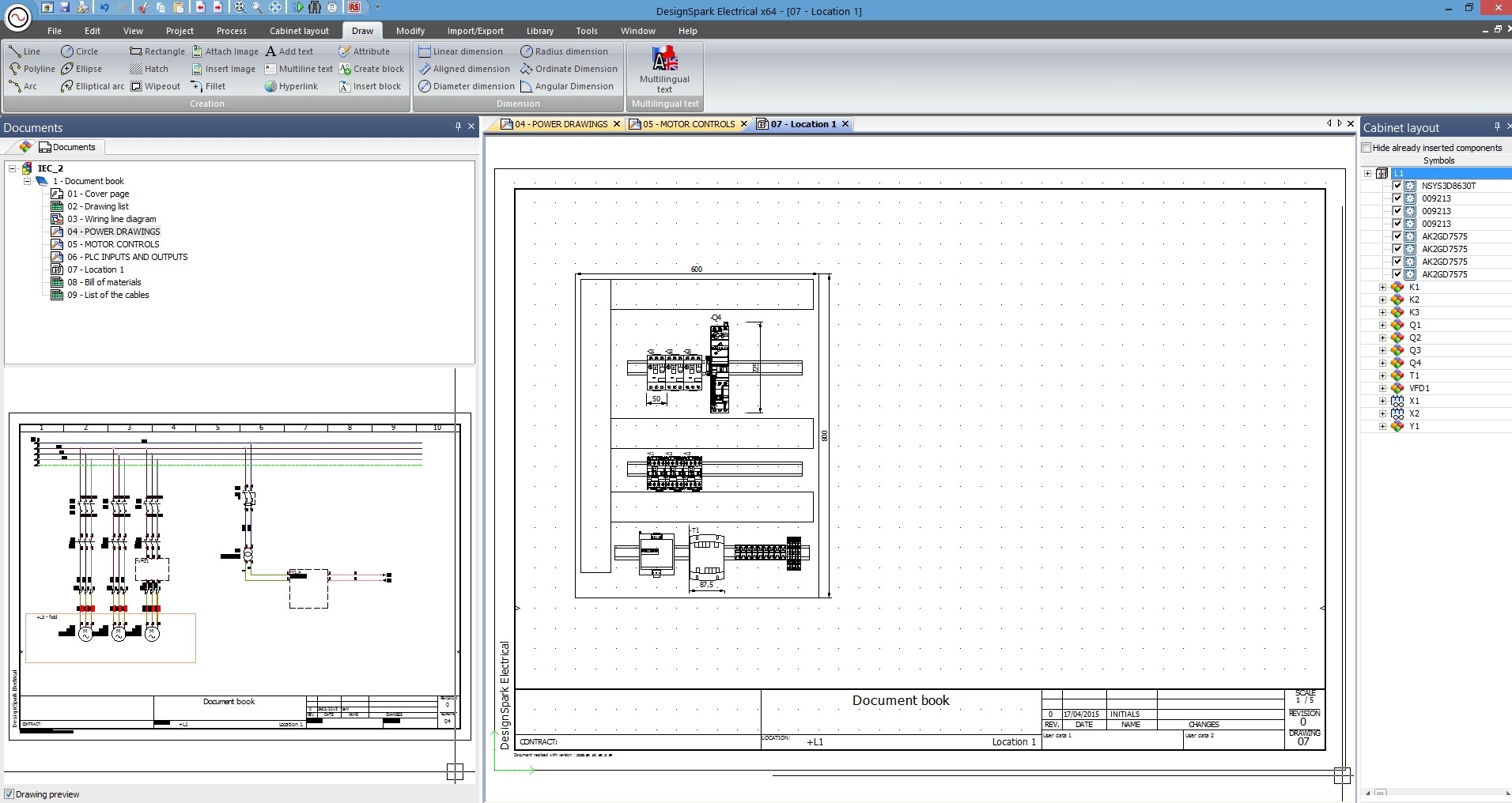
Task: Uncheck the AK2GD7575 symbol checkbox
Action: (1399, 236)
